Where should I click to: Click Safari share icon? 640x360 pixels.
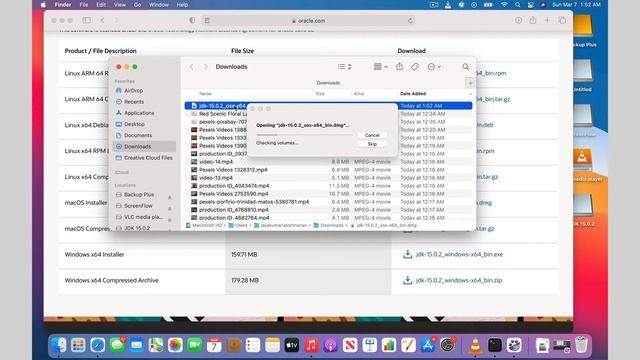533,20
